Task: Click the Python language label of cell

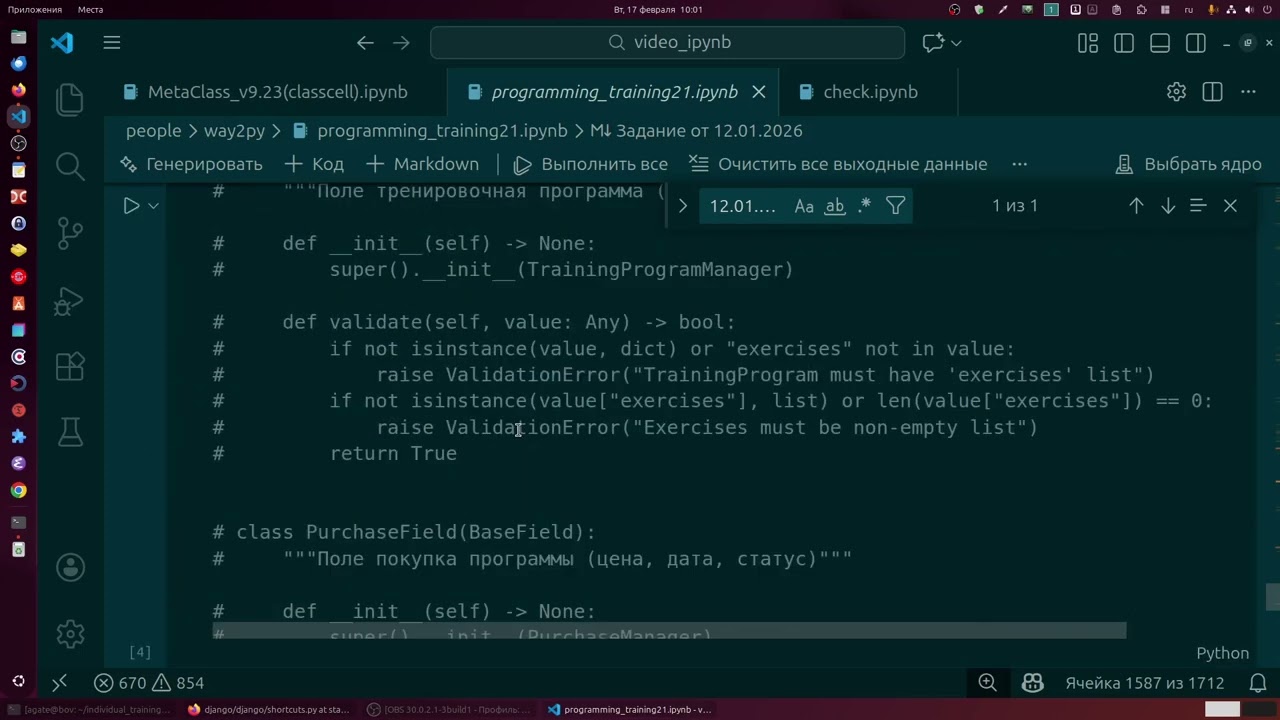Action: click(1223, 653)
